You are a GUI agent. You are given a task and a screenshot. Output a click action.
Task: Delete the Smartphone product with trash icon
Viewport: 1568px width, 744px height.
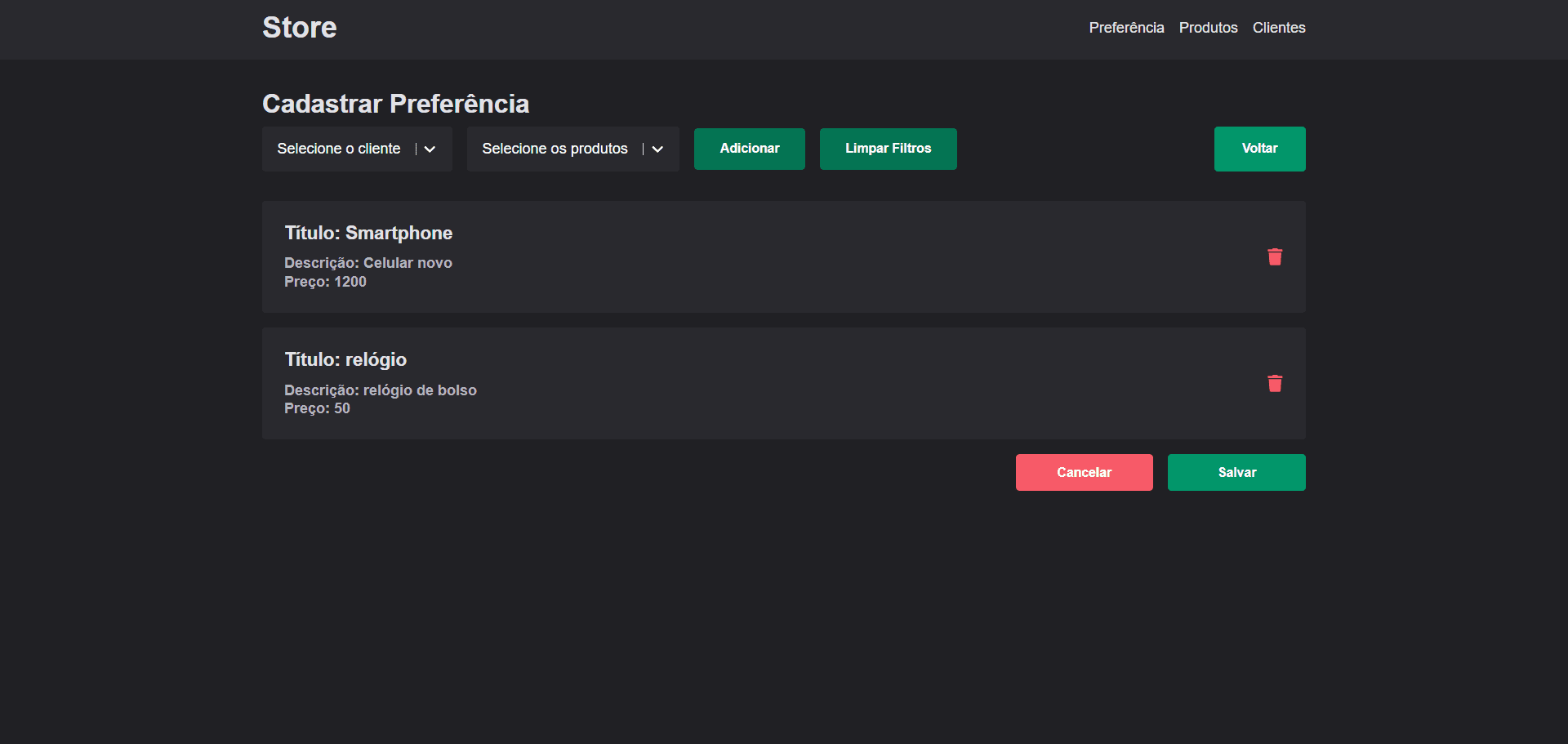pyautogui.click(x=1275, y=257)
